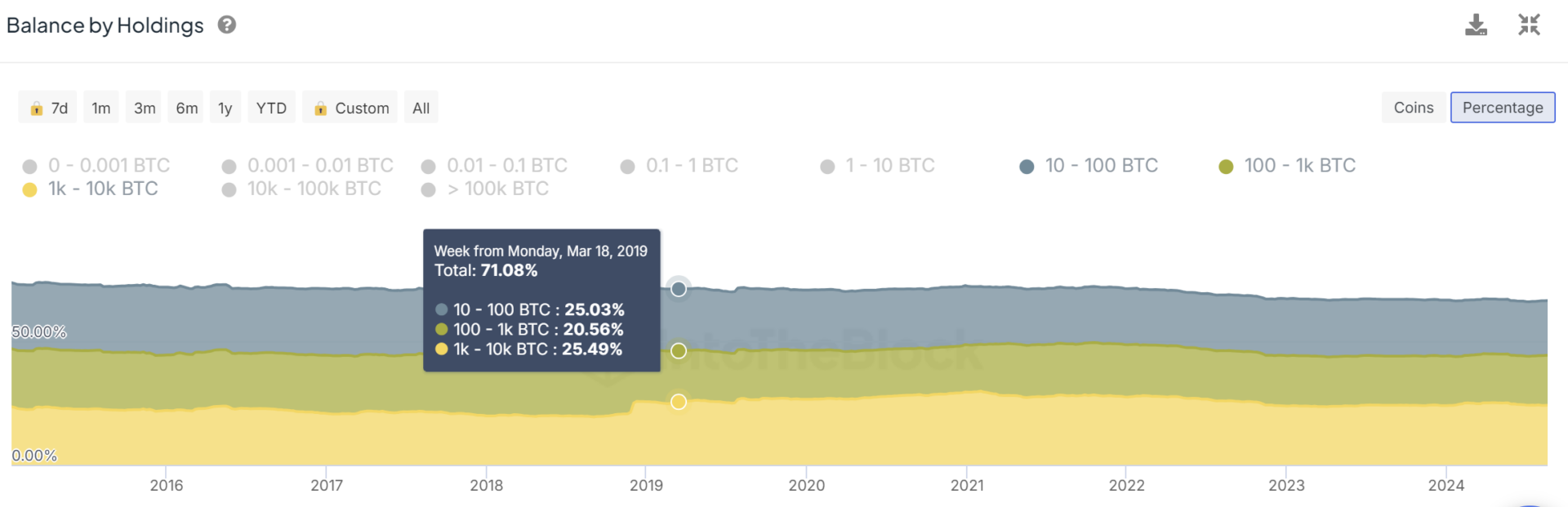1568x507 pixels.
Task: Select the locked 7d range
Action: click(48, 108)
